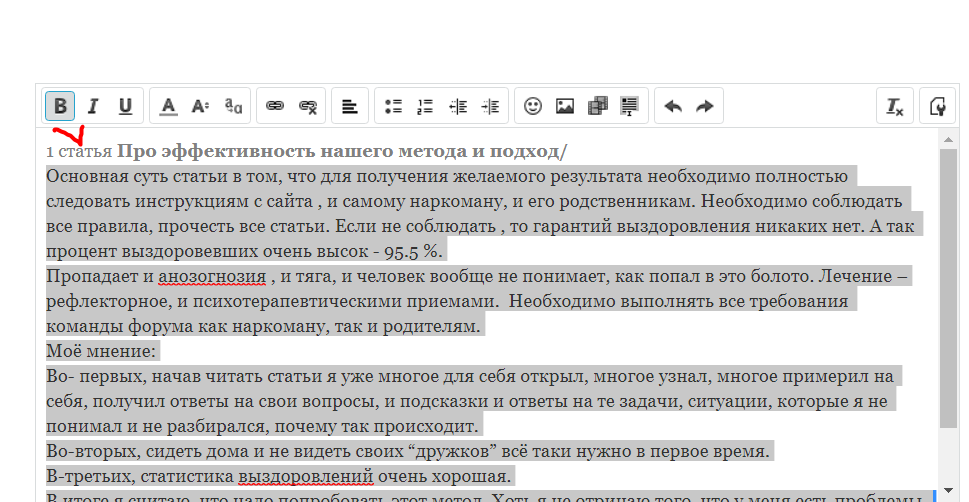This screenshot has height=502, width=969.
Task: Click line starting 'рефлекторное, и психотерапевтическими'
Action: pyautogui.click(x=447, y=302)
